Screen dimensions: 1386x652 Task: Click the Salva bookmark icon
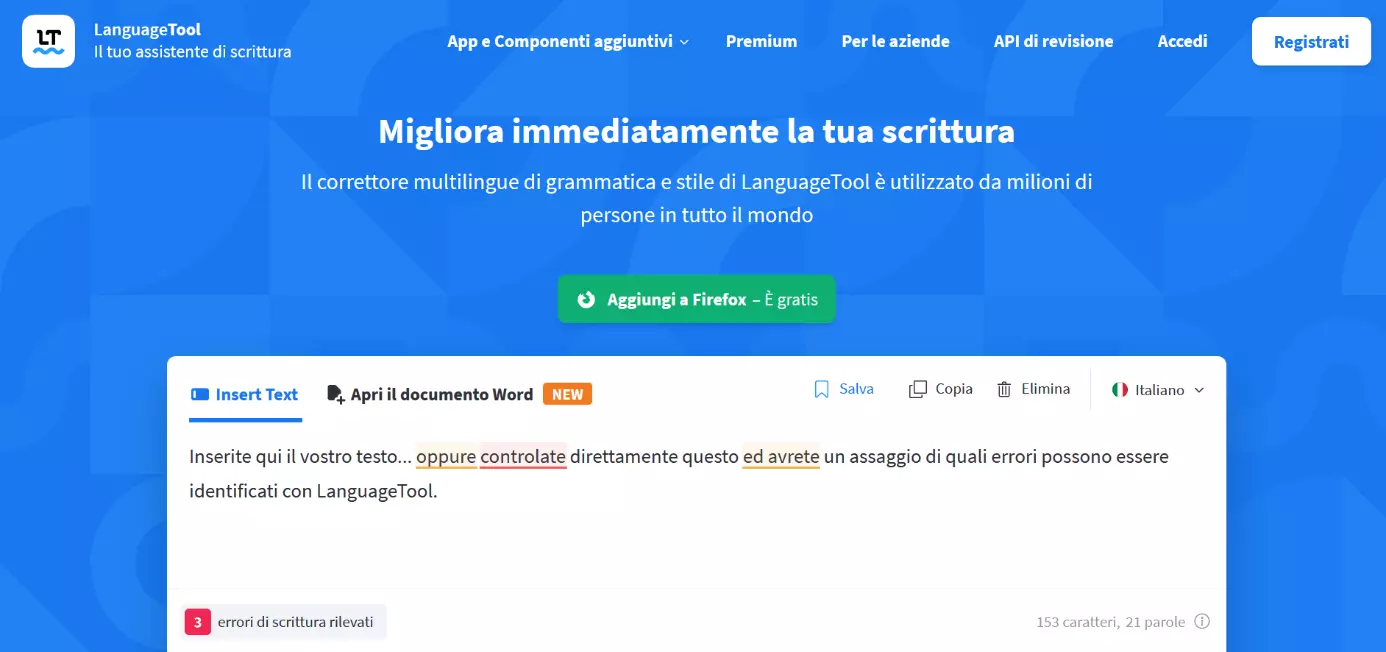(822, 389)
